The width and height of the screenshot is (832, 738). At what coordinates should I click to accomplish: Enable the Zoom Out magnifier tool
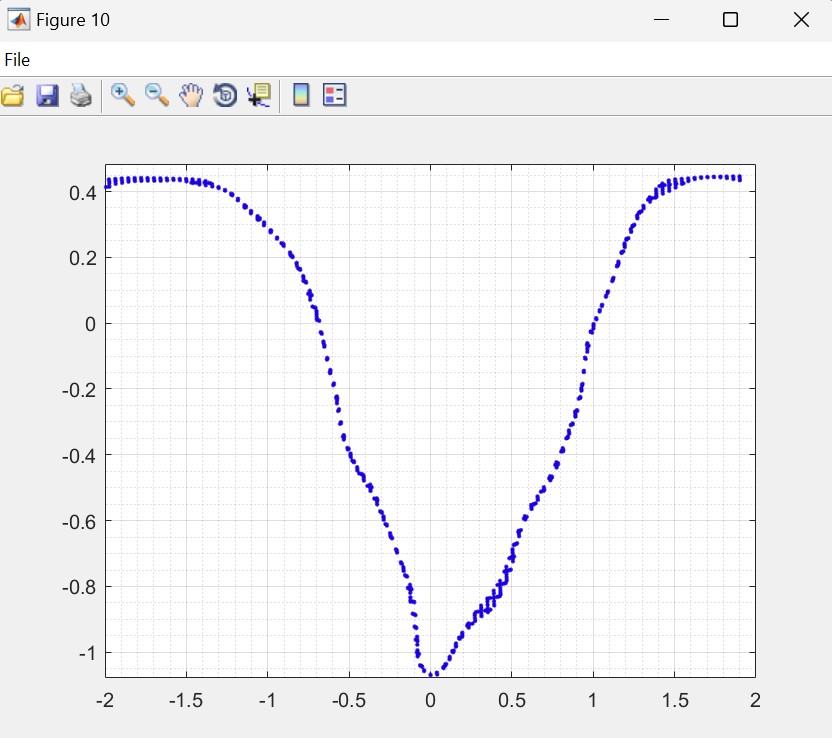click(x=157, y=96)
